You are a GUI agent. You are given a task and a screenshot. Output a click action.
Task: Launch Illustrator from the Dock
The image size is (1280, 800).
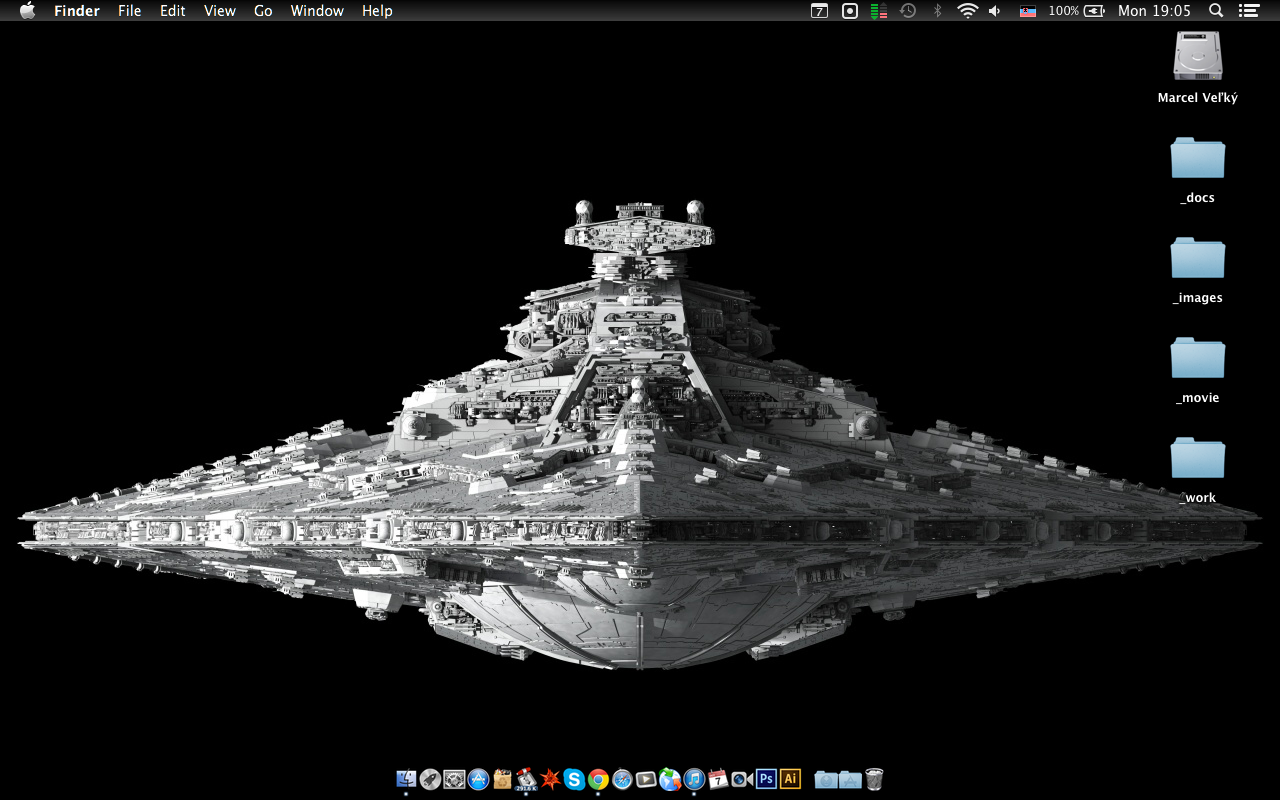point(790,779)
